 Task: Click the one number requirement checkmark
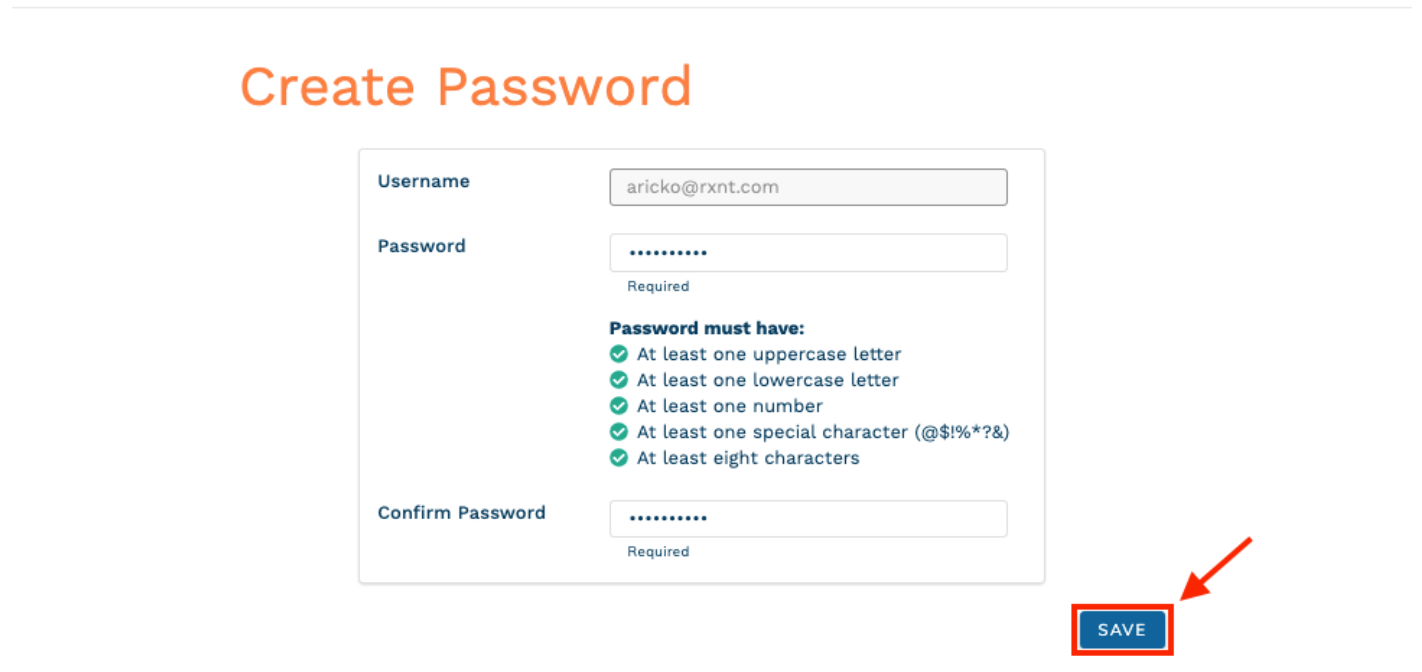(619, 406)
